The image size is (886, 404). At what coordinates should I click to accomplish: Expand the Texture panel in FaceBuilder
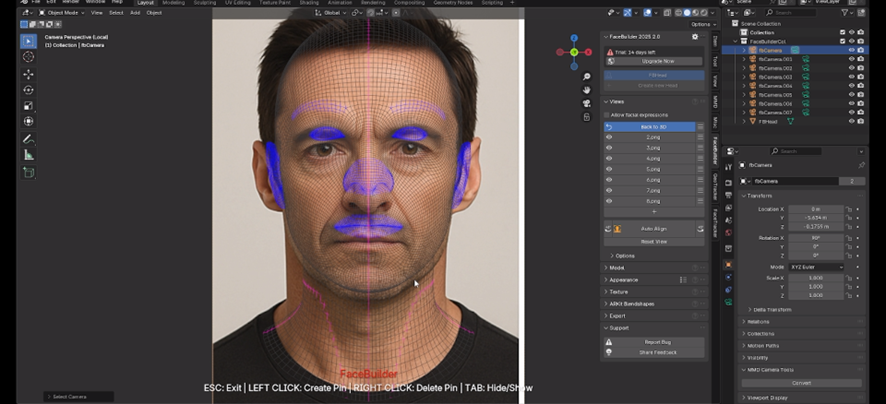[618, 292]
